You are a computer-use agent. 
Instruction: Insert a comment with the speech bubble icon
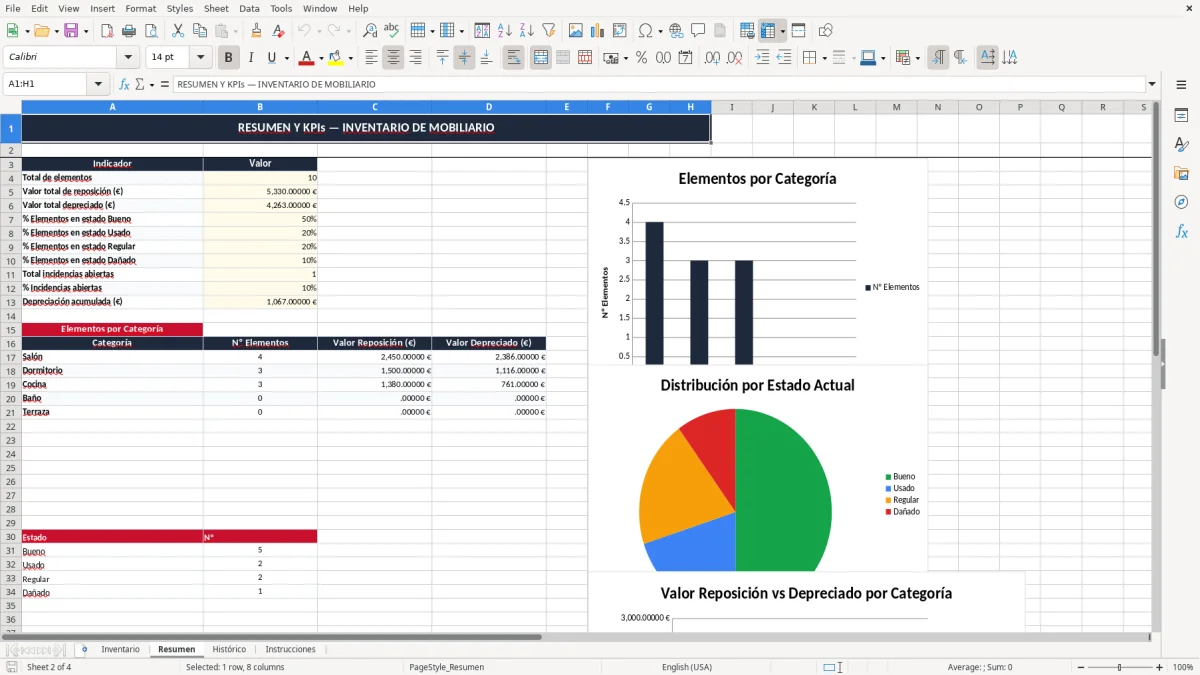click(698, 31)
